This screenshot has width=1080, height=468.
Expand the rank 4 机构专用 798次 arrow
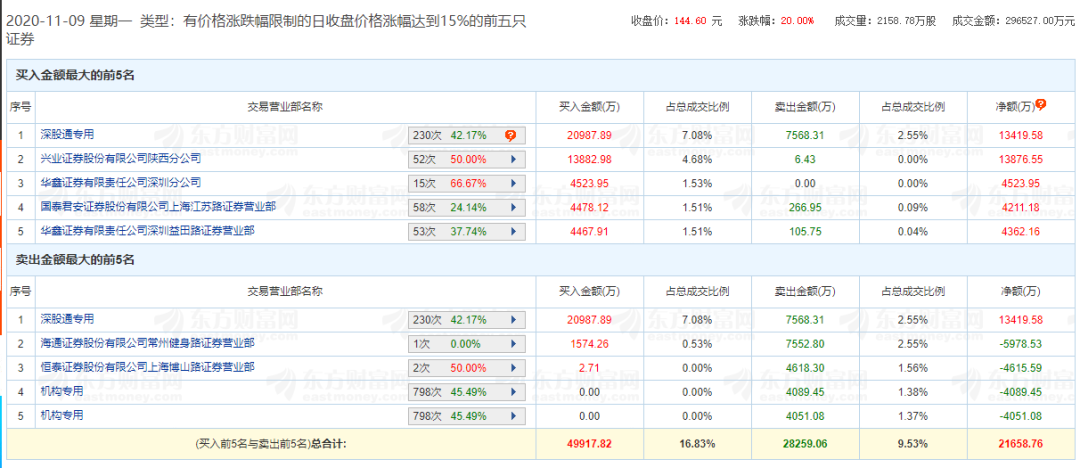pos(513,392)
